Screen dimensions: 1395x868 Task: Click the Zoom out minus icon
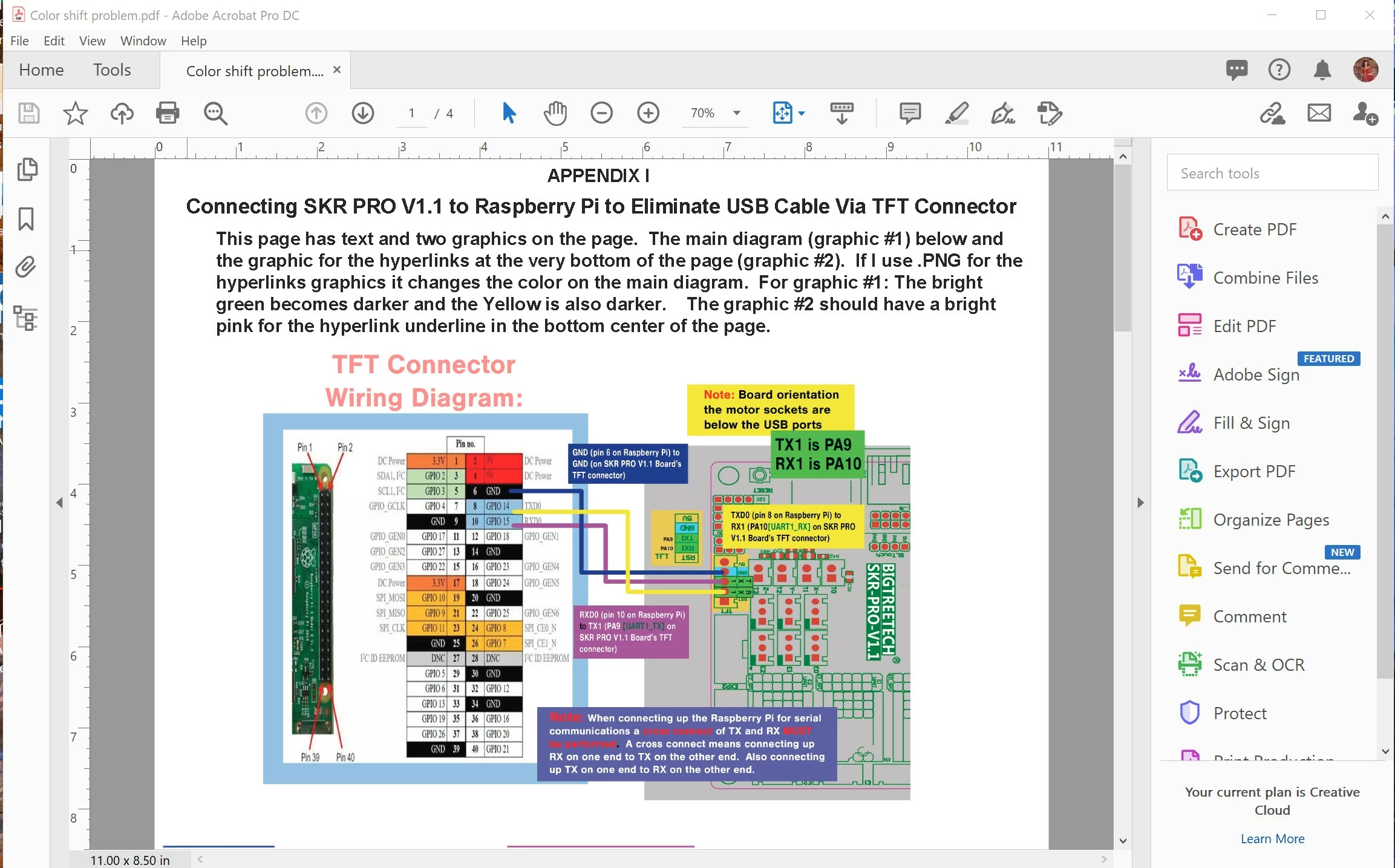coord(601,113)
